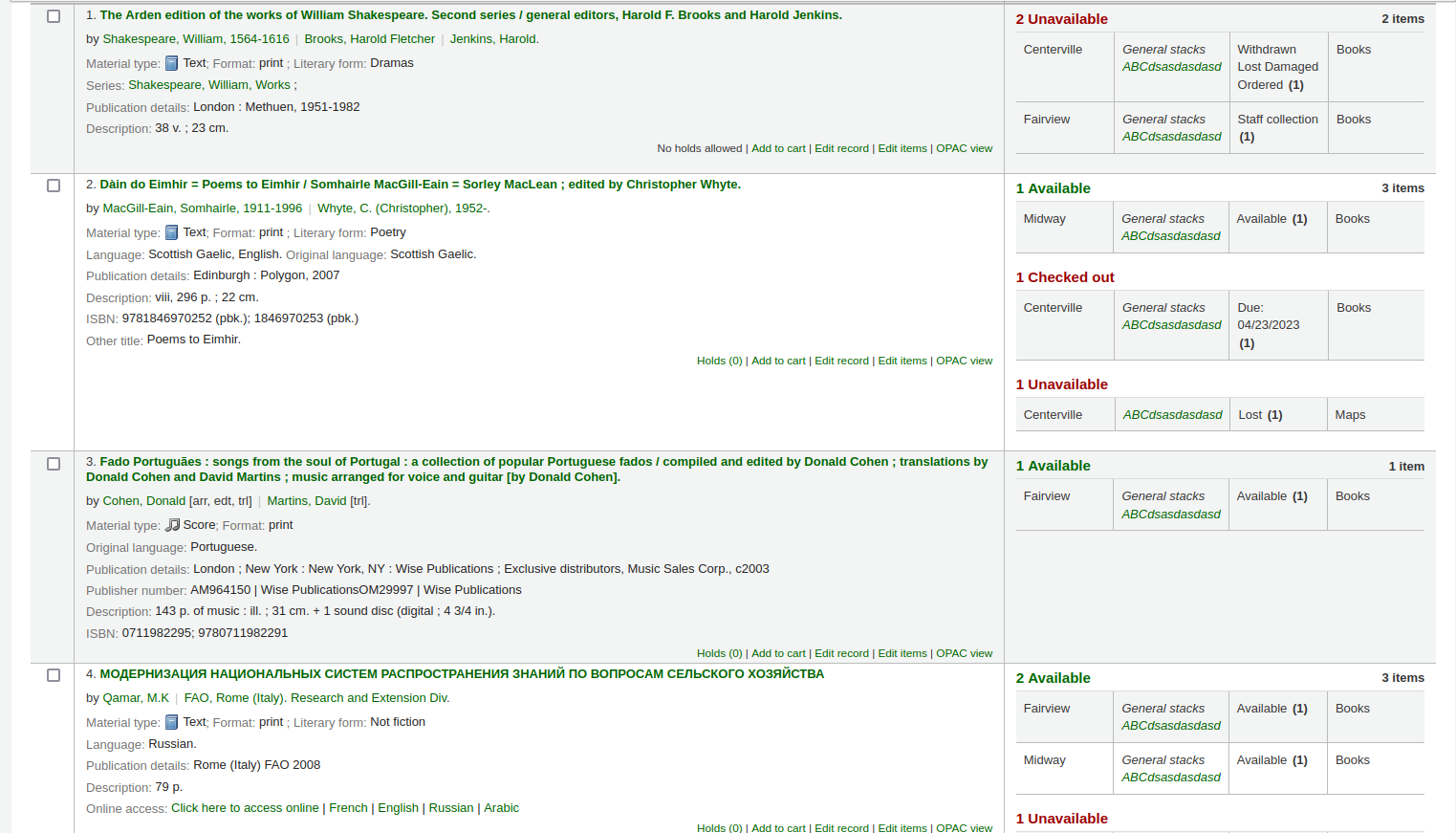Open author Shakespeare, William, 1564-1616
Image resolution: width=1456 pixels, height=833 pixels.
[196, 39]
